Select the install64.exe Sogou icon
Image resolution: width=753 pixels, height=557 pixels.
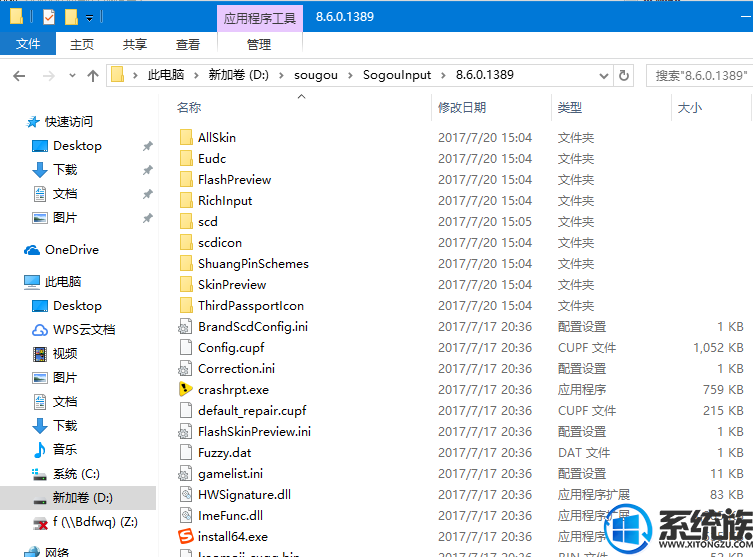tap(185, 537)
